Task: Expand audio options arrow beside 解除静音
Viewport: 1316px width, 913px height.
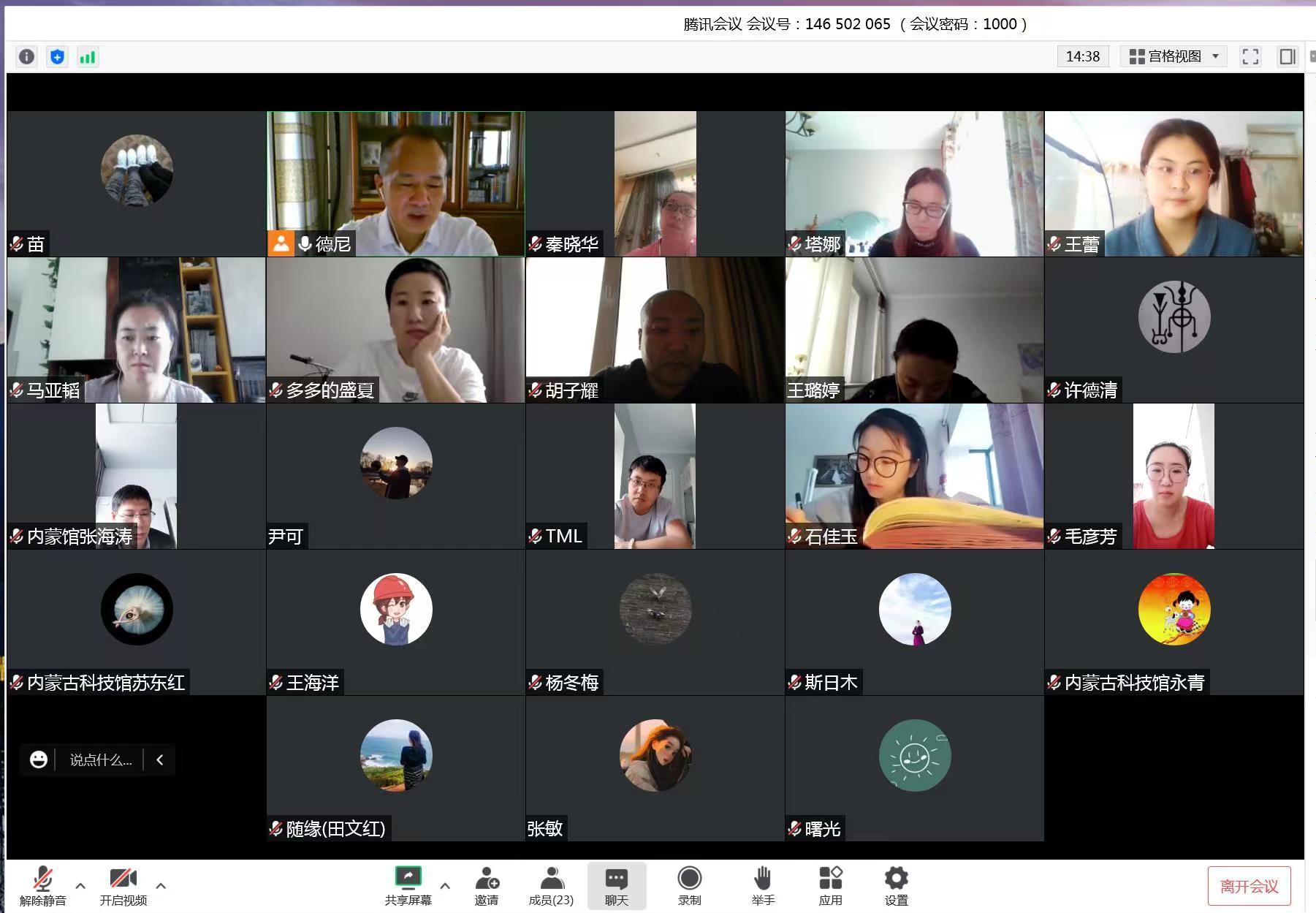Action: point(80,886)
